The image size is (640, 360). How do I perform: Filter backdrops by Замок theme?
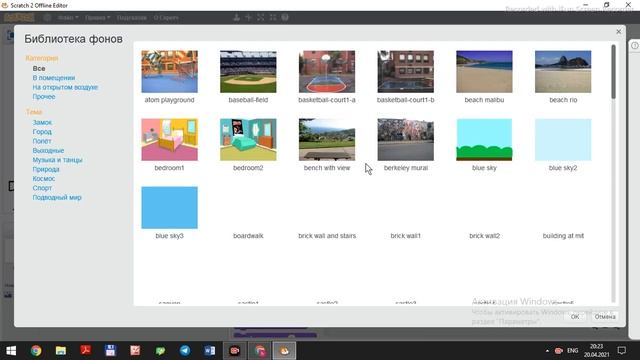(x=42, y=122)
